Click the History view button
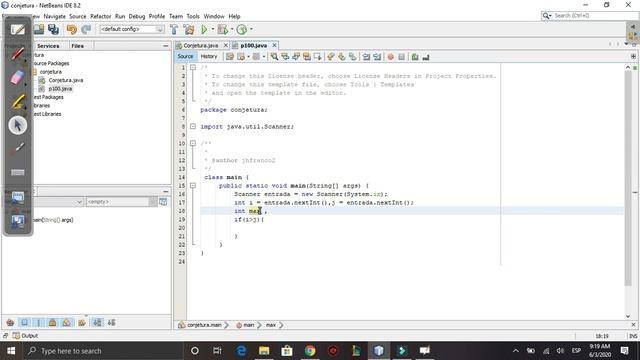This screenshot has width=640, height=360. click(x=209, y=56)
